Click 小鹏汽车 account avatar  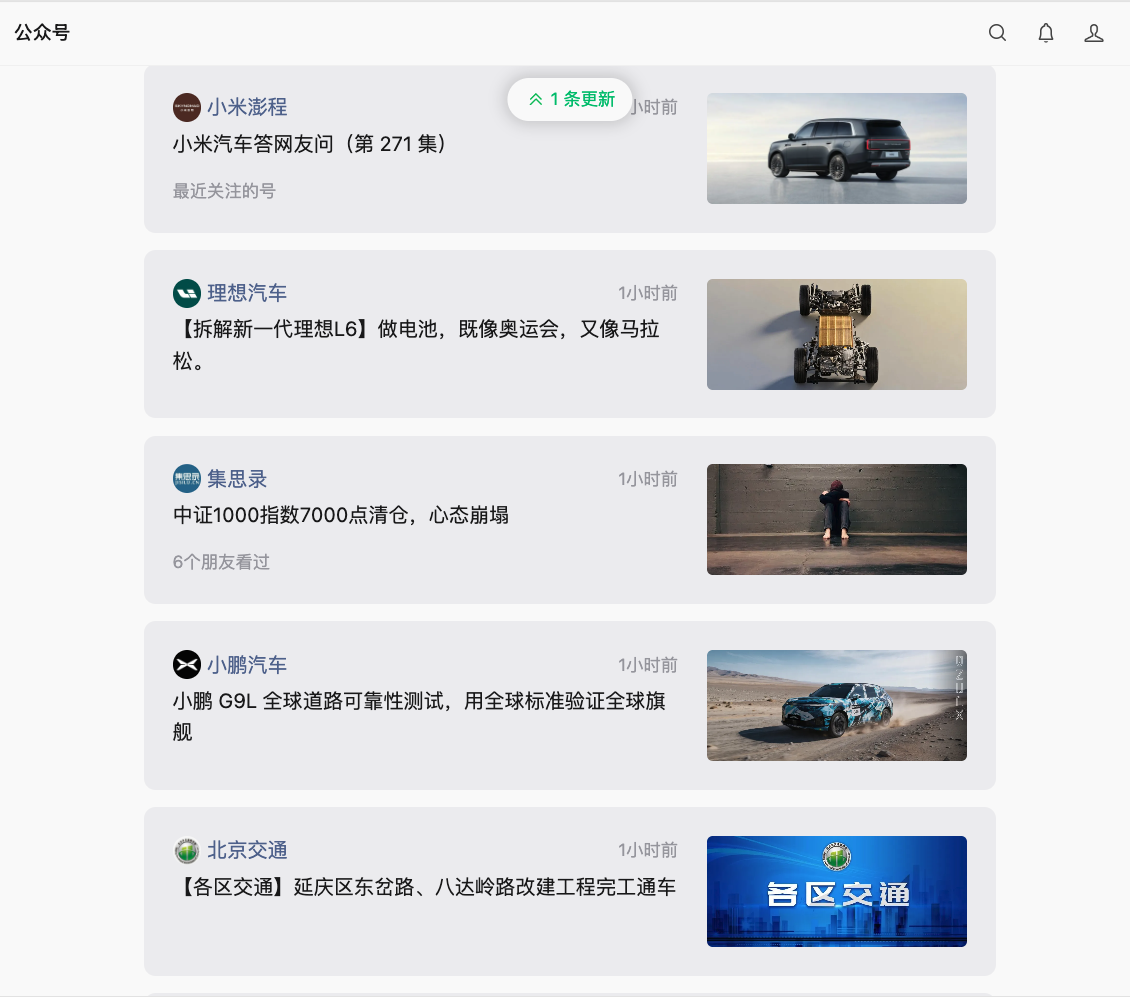(x=187, y=665)
